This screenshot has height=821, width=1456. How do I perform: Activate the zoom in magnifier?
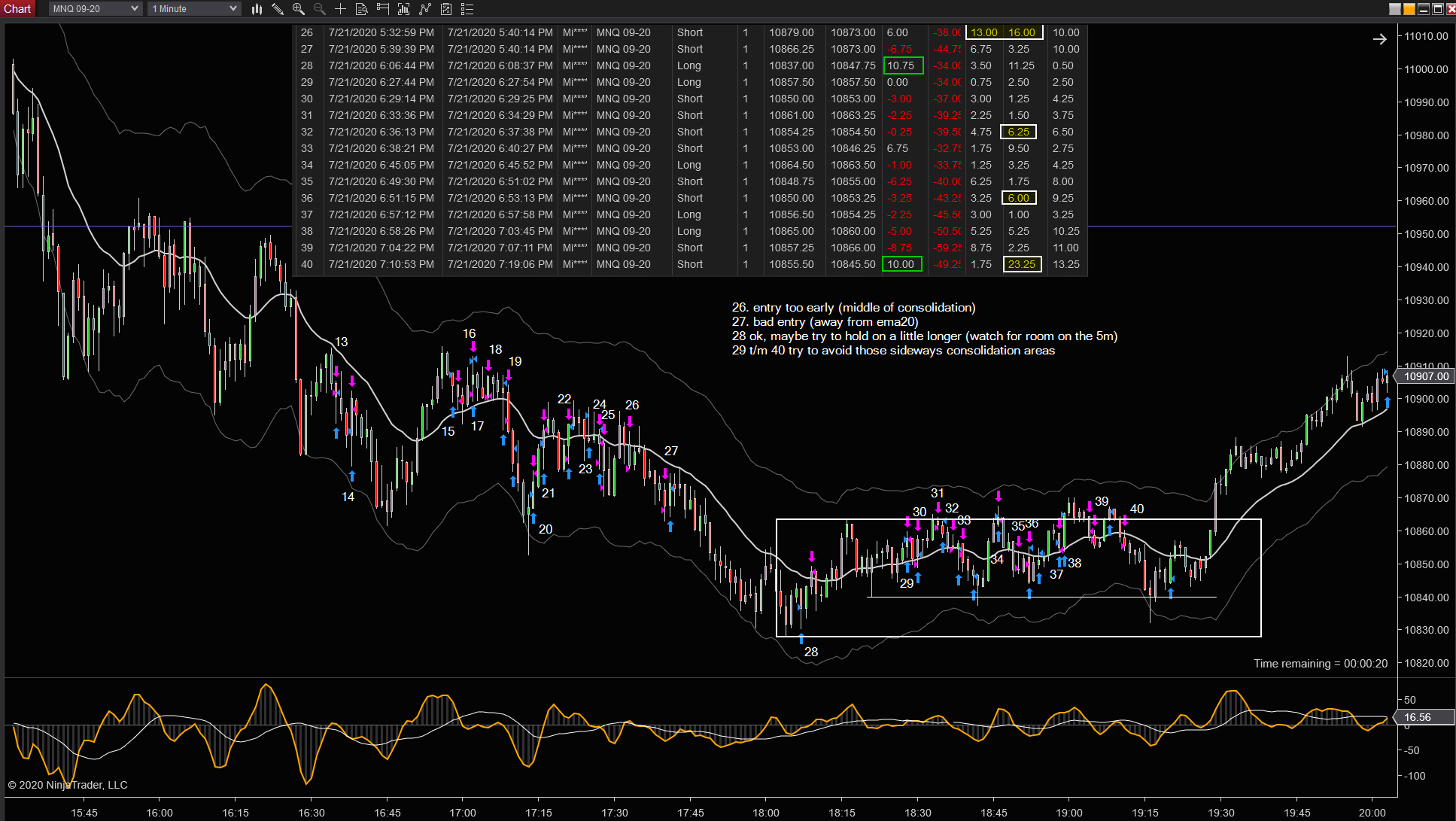pos(299,9)
